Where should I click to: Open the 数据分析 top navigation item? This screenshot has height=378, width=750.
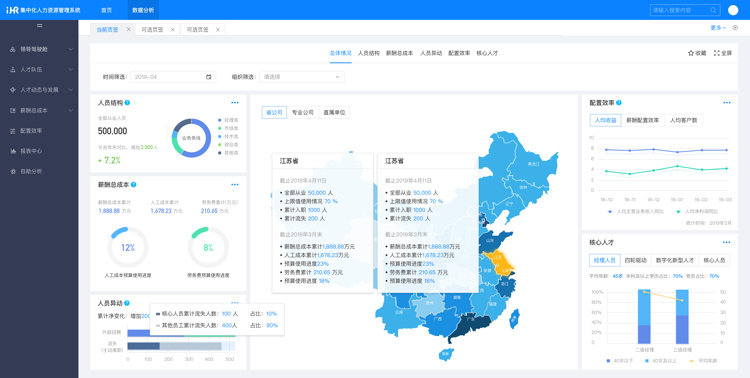tap(143, 10)
